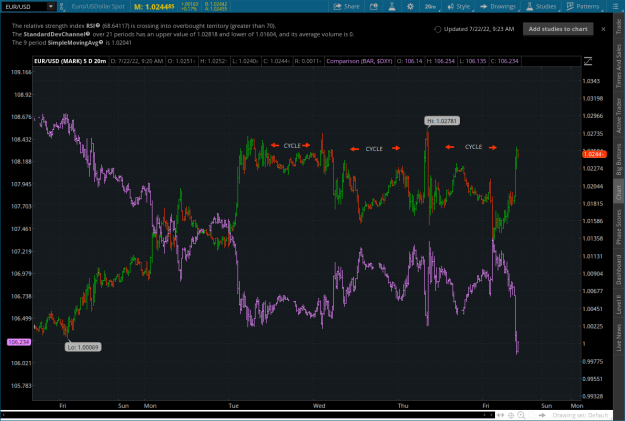Image resolution: width=625 pixels, height=421 pixels.
Task: Open the Drawing set: Default selector
Action: pyautogui.click(x=580, y=415)
